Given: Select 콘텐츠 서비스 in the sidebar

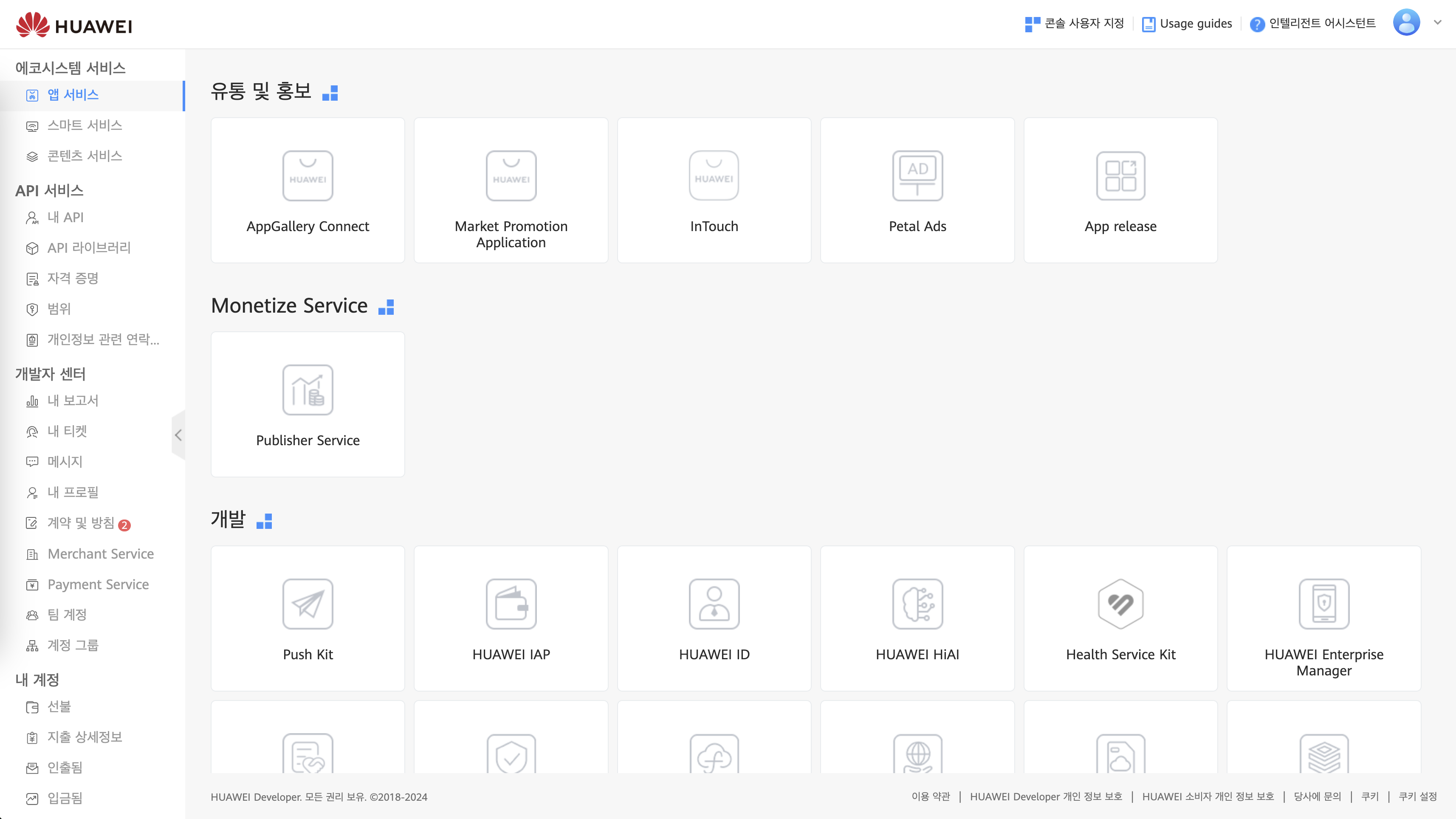Looking at the screenshot, I should pos(85,155).
